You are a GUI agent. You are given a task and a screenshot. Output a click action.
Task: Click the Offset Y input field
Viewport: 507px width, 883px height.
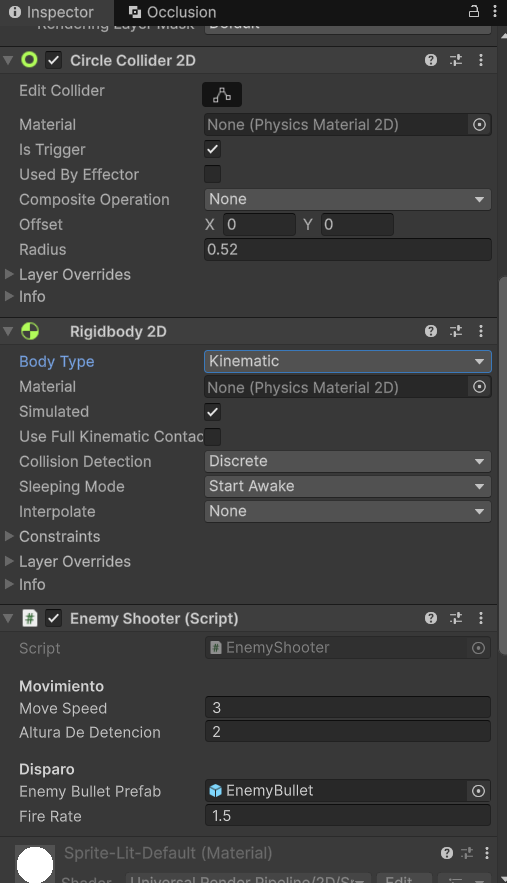pos(357,224)
